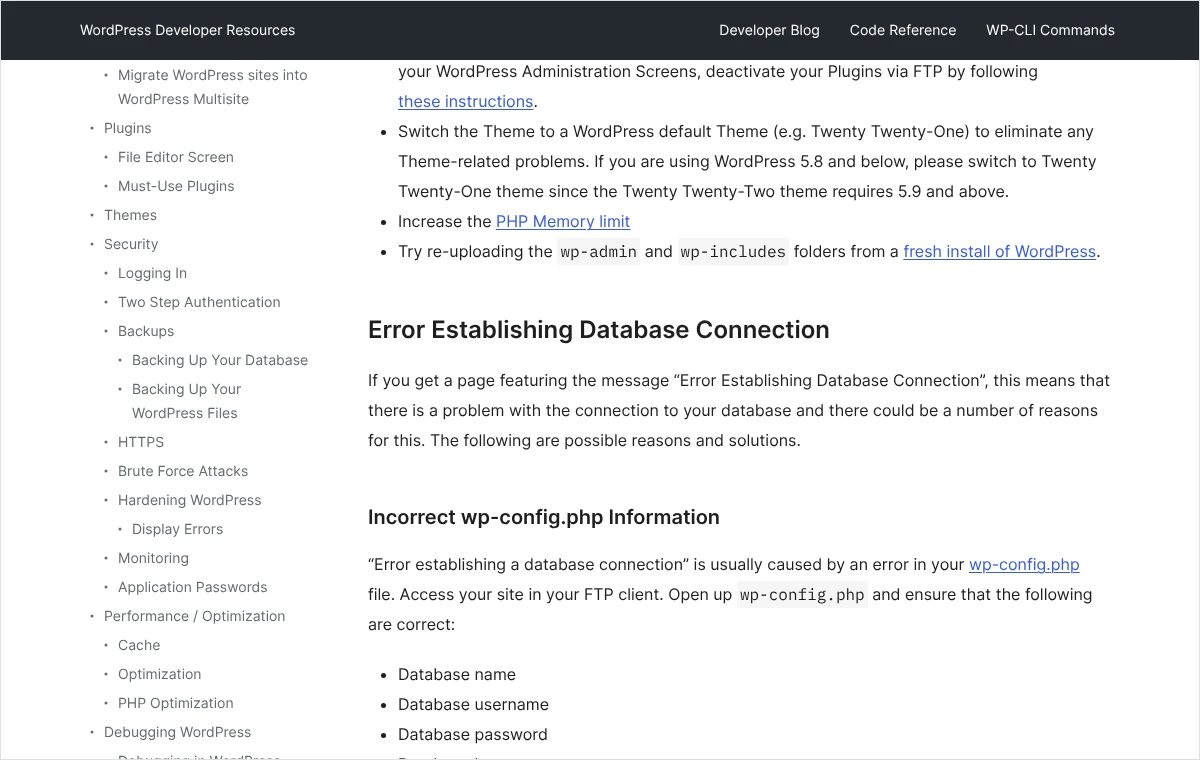Open the Developer Blog menu item
This screenshot has width=1200, height=760.
[769, 30]
